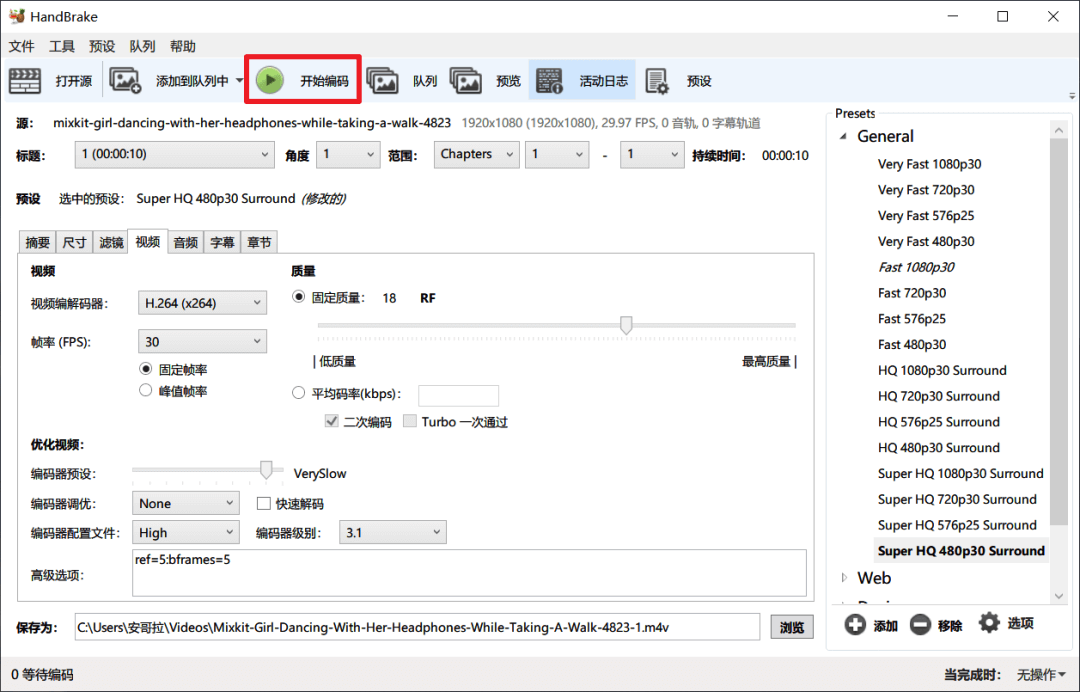
Task: Expand the Web presets group
Action: (844, 578)
